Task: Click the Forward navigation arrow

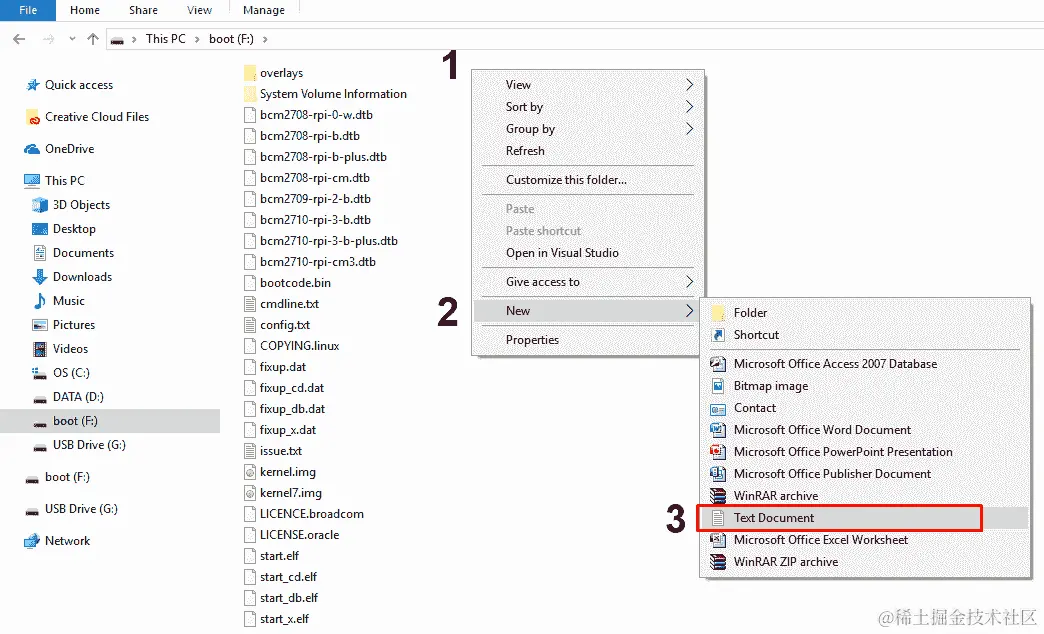Action: 49,39
